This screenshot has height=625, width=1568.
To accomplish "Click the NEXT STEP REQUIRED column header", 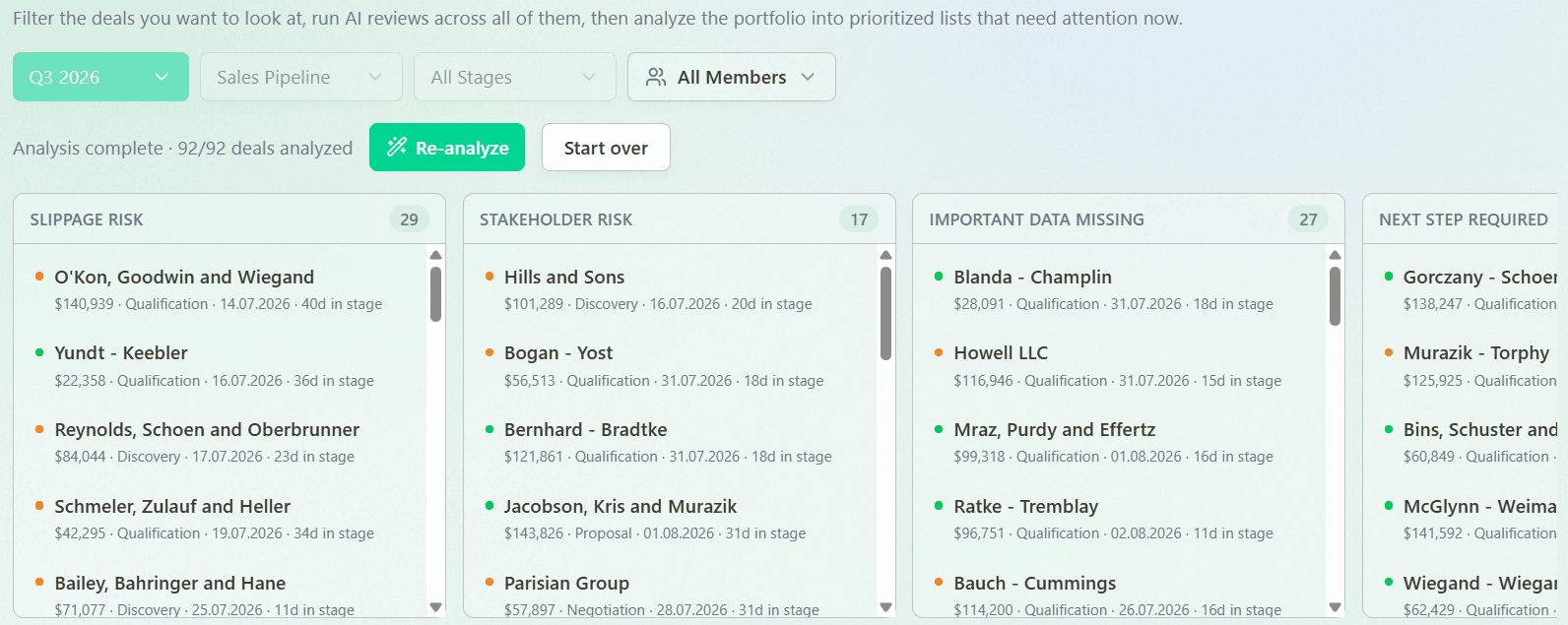I will tap(1464, 219).
